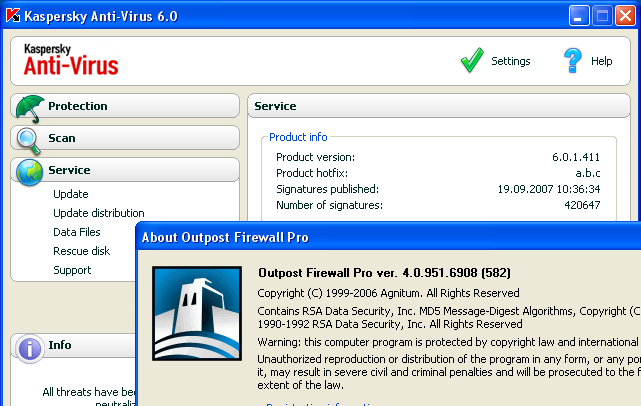Click the Signatures published label

(x=327, y=189)
